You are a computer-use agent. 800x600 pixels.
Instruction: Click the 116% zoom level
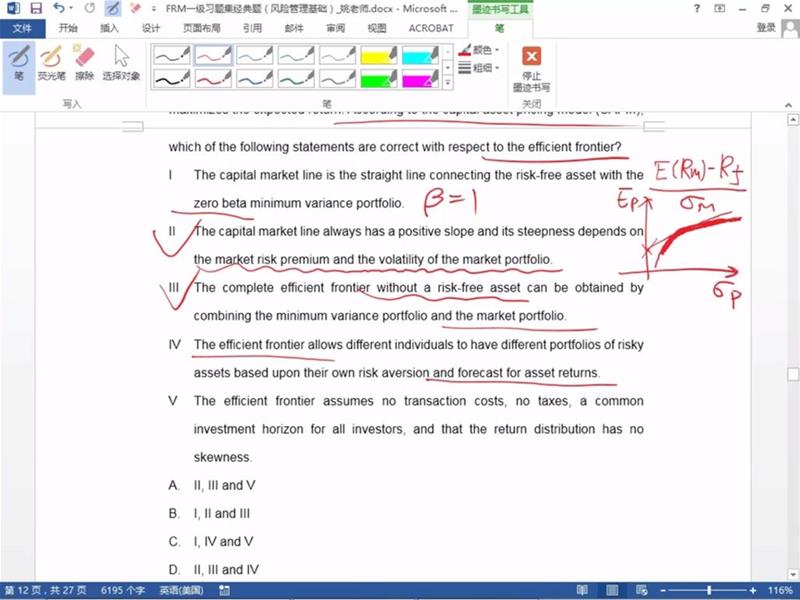[780, 590]
